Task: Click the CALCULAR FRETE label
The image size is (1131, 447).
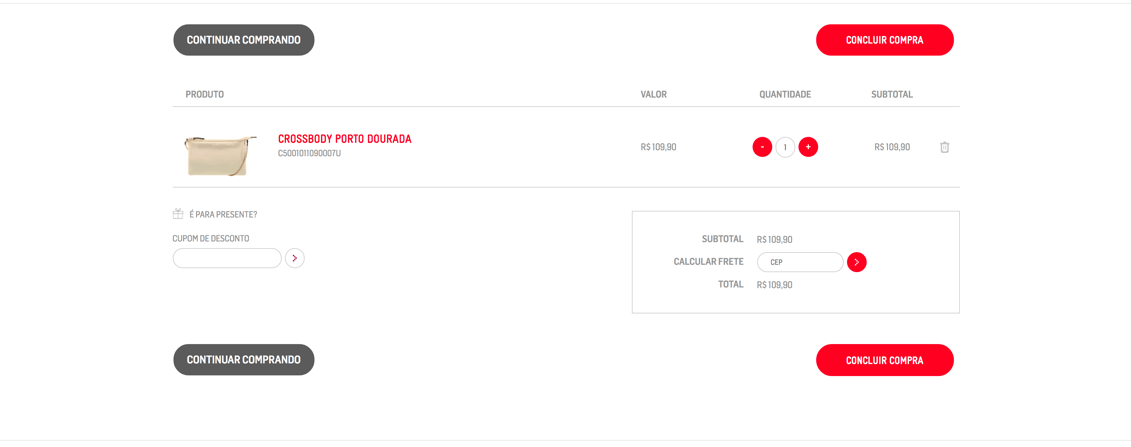Action: (x=708, y=262)
